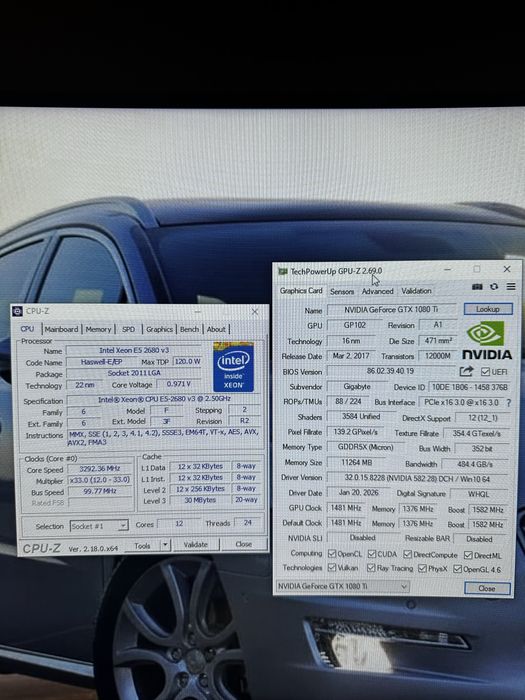The height and width of the screenshot is (700, 525).
Task: Click the Release Date value Mar 2, 2017
Action: pyautogui.click(x=351, y=356)
